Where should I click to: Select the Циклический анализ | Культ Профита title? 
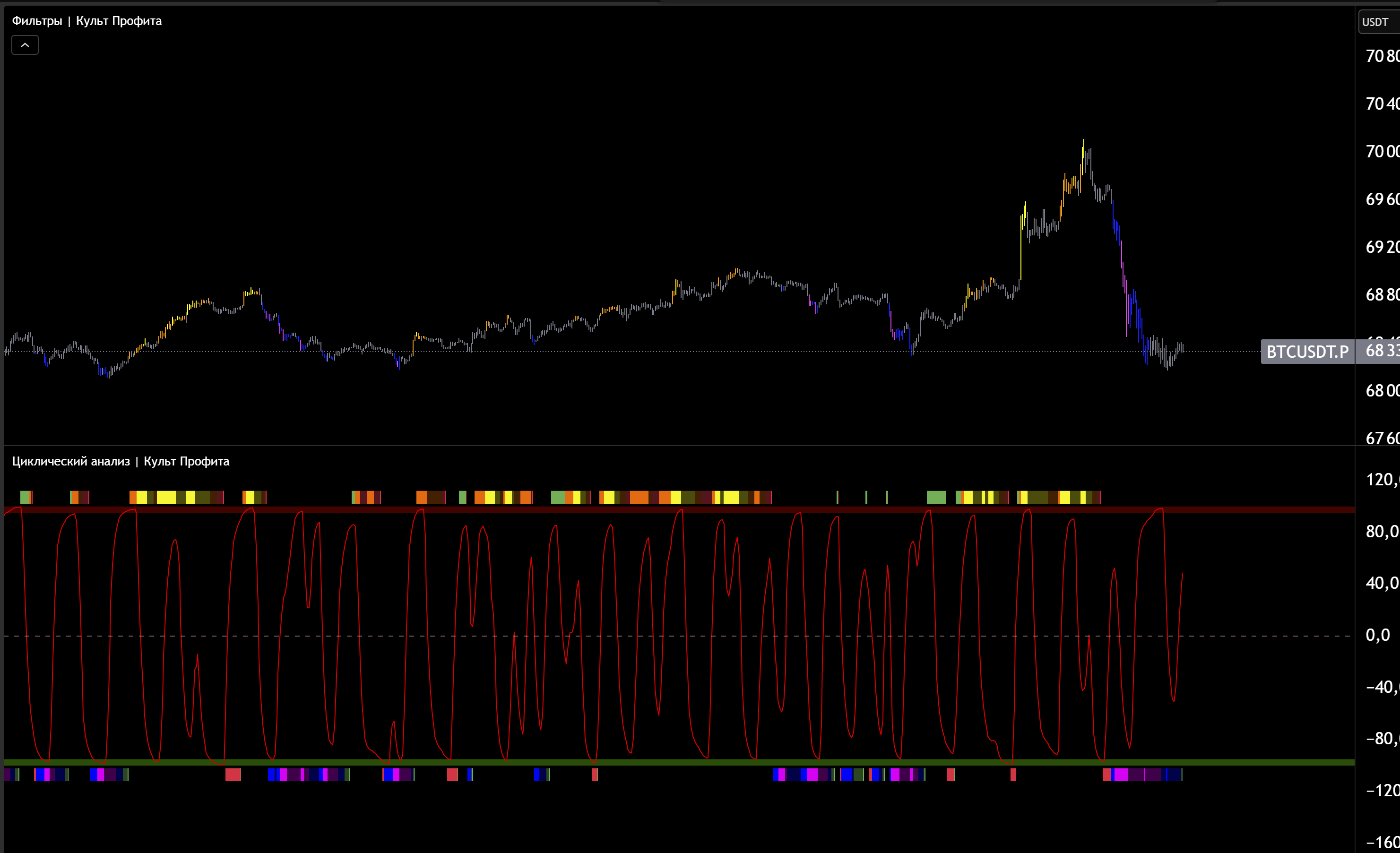tap(121, 461)
